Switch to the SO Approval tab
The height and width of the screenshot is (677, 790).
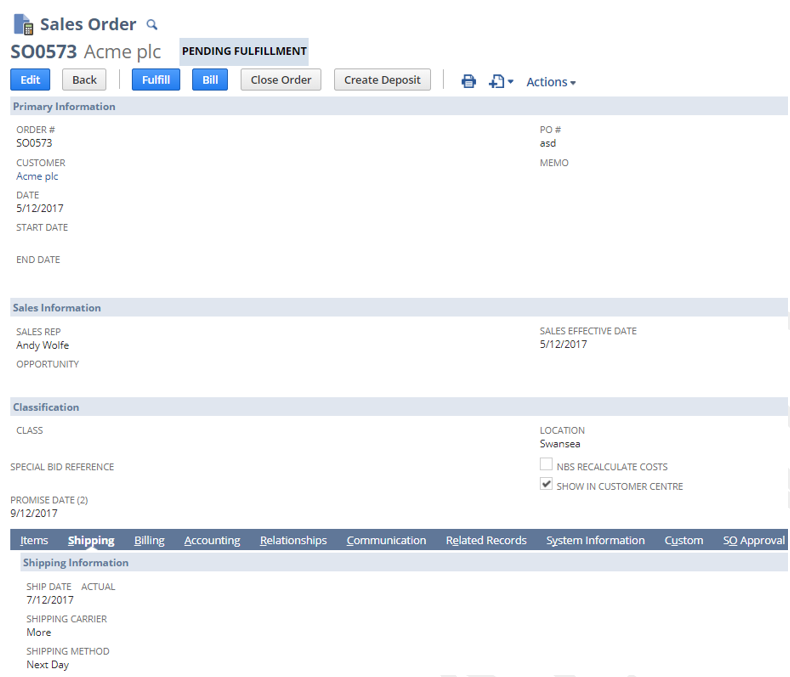point(753,540)
